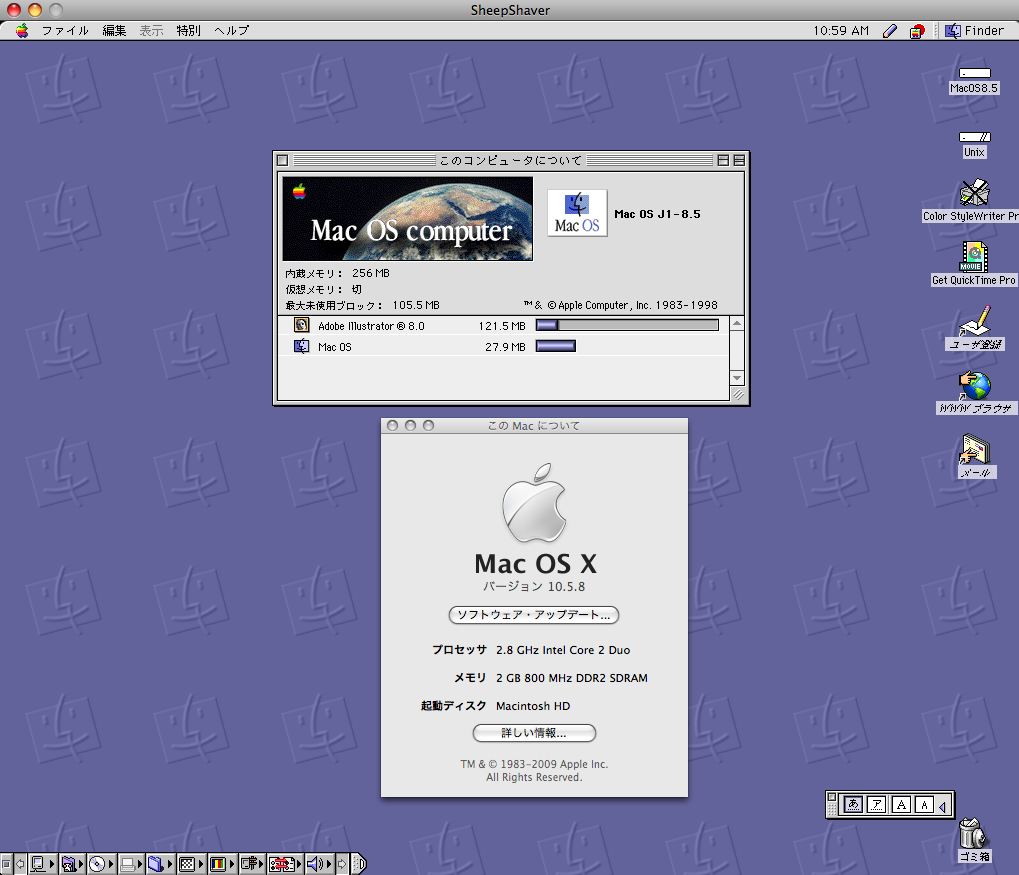The height and width of the screenshot is (875, 1019).
Task: Click the Mac OS icon in memory list
Action: tap(302, 346)
